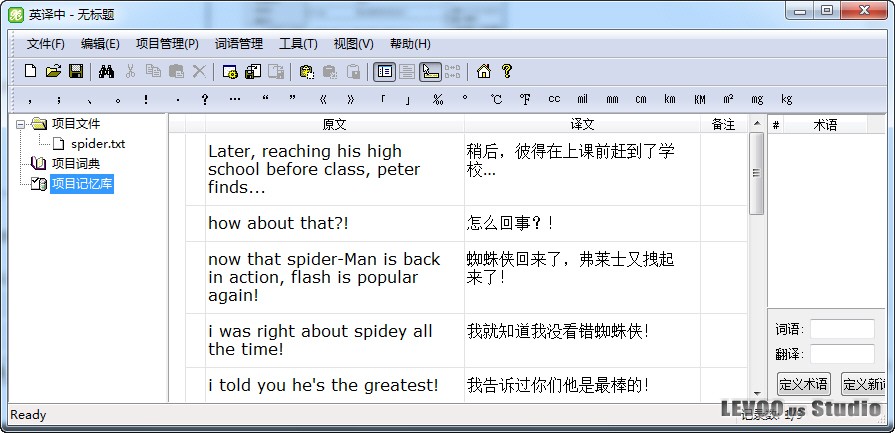
Task: Open help with the yellow question mark icon
Action: coord(506,71)
